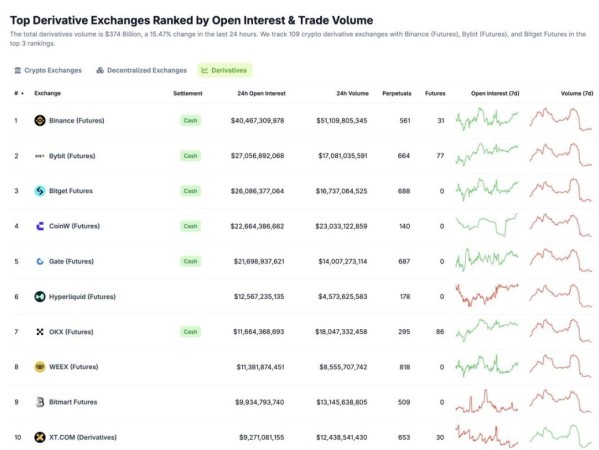
Task: Click the Binance (Futures) logo icon
Action: [40, 121]
